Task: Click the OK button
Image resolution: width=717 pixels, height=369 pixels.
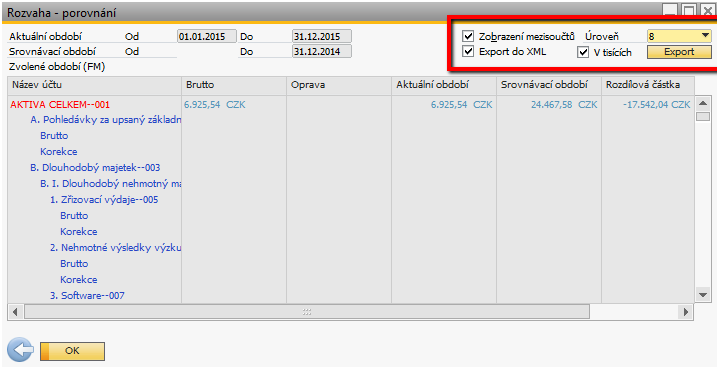Action: click(72, 351)
